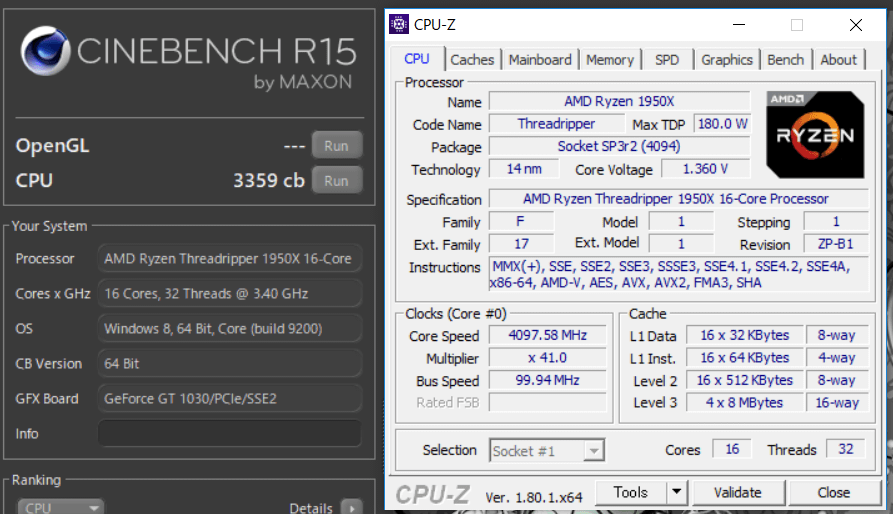Open the Graphics tab
The image size is (893, 514).
727,60
